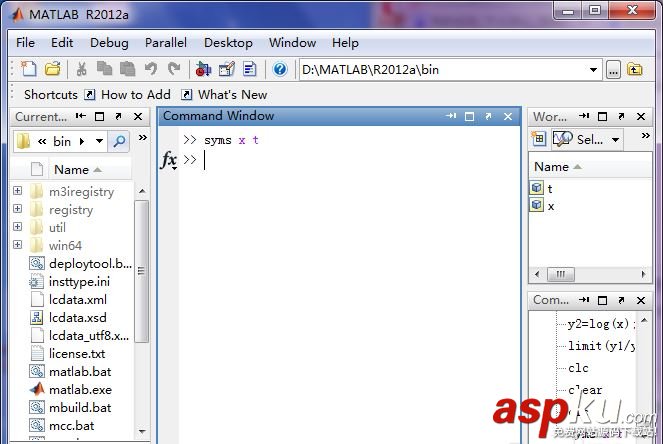Click the folder search magnifier icon
This screenshot has width=663, height=444.
(119, 141)
